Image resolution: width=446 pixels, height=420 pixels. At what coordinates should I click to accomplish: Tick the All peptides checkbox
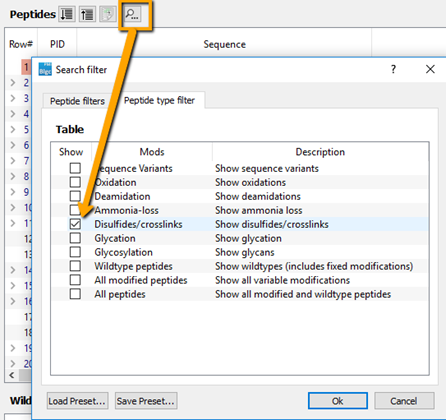(75, 294)
